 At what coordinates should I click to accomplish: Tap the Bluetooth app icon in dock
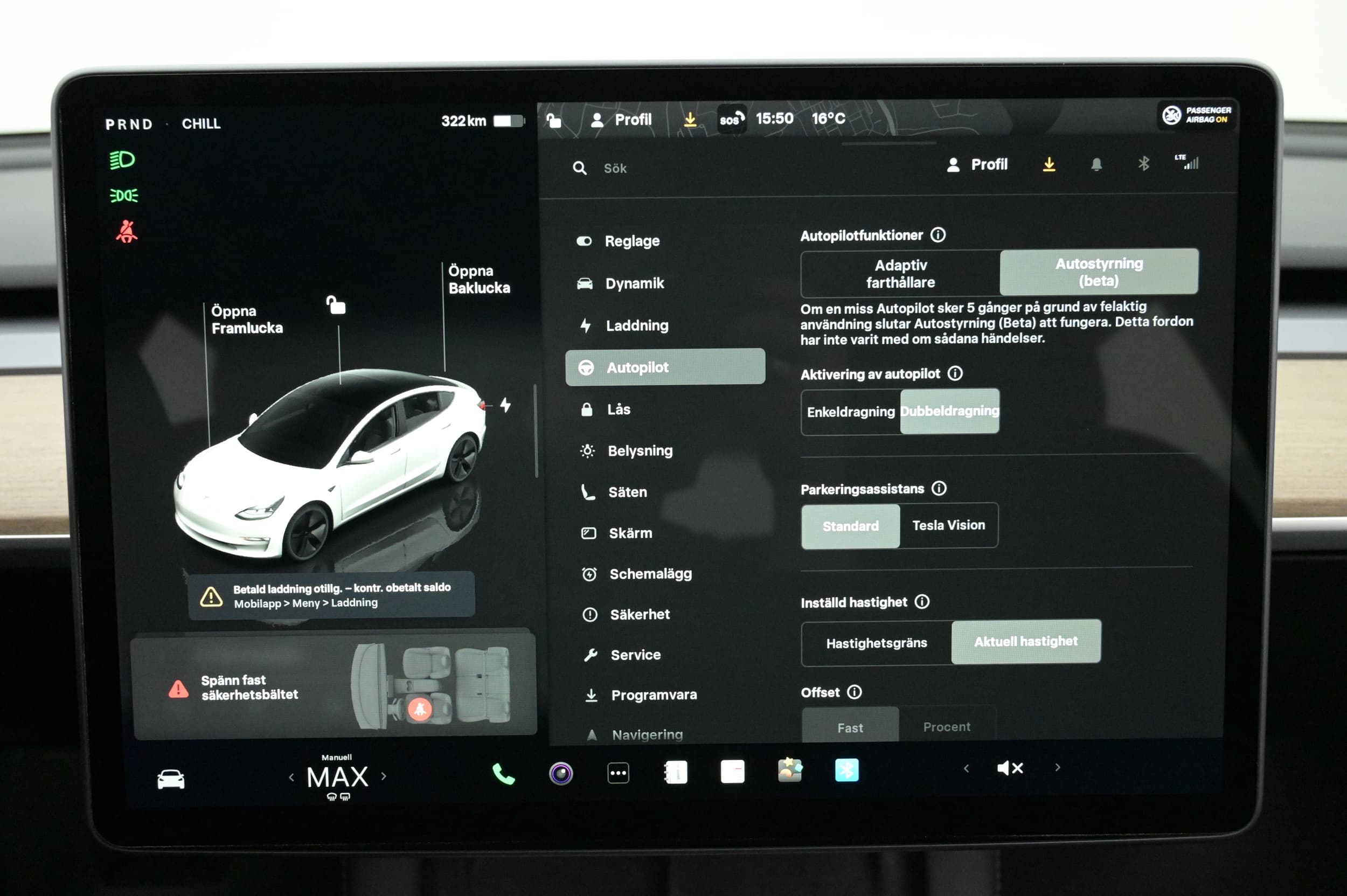point(846,771)
